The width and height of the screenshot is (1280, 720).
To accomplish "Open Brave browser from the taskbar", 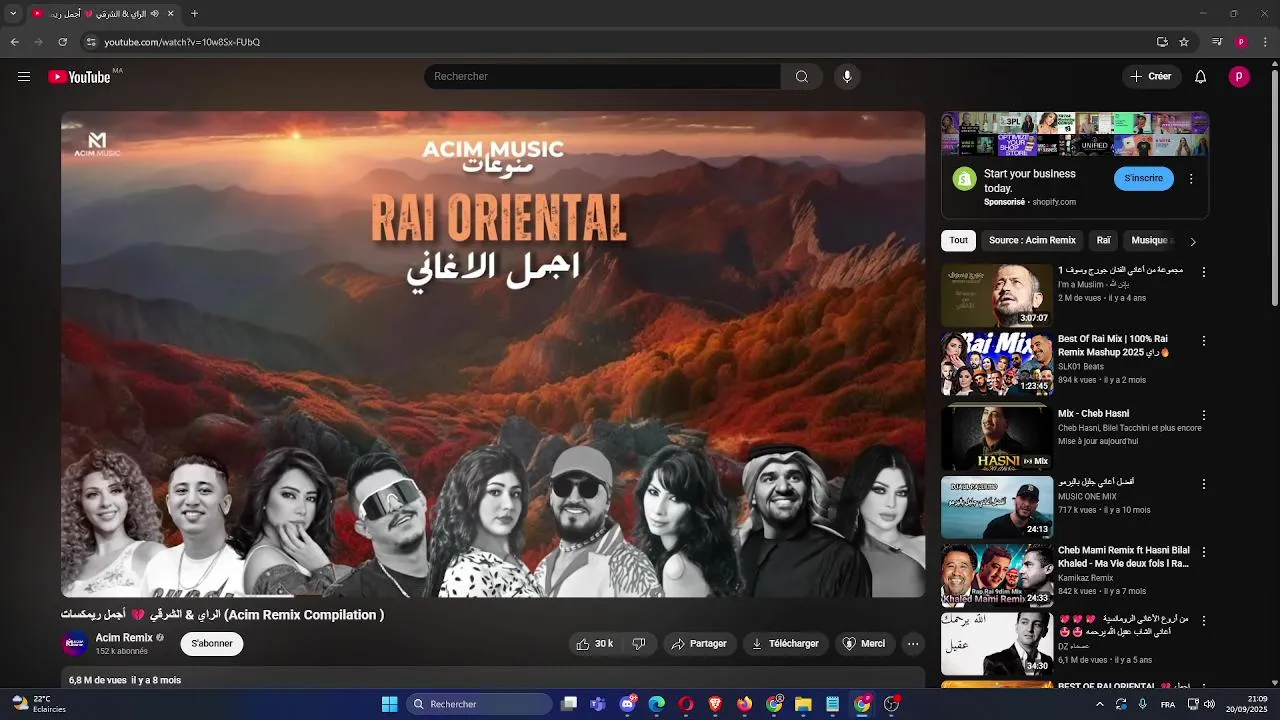I will pyautogui.click(x=715, y=704).
